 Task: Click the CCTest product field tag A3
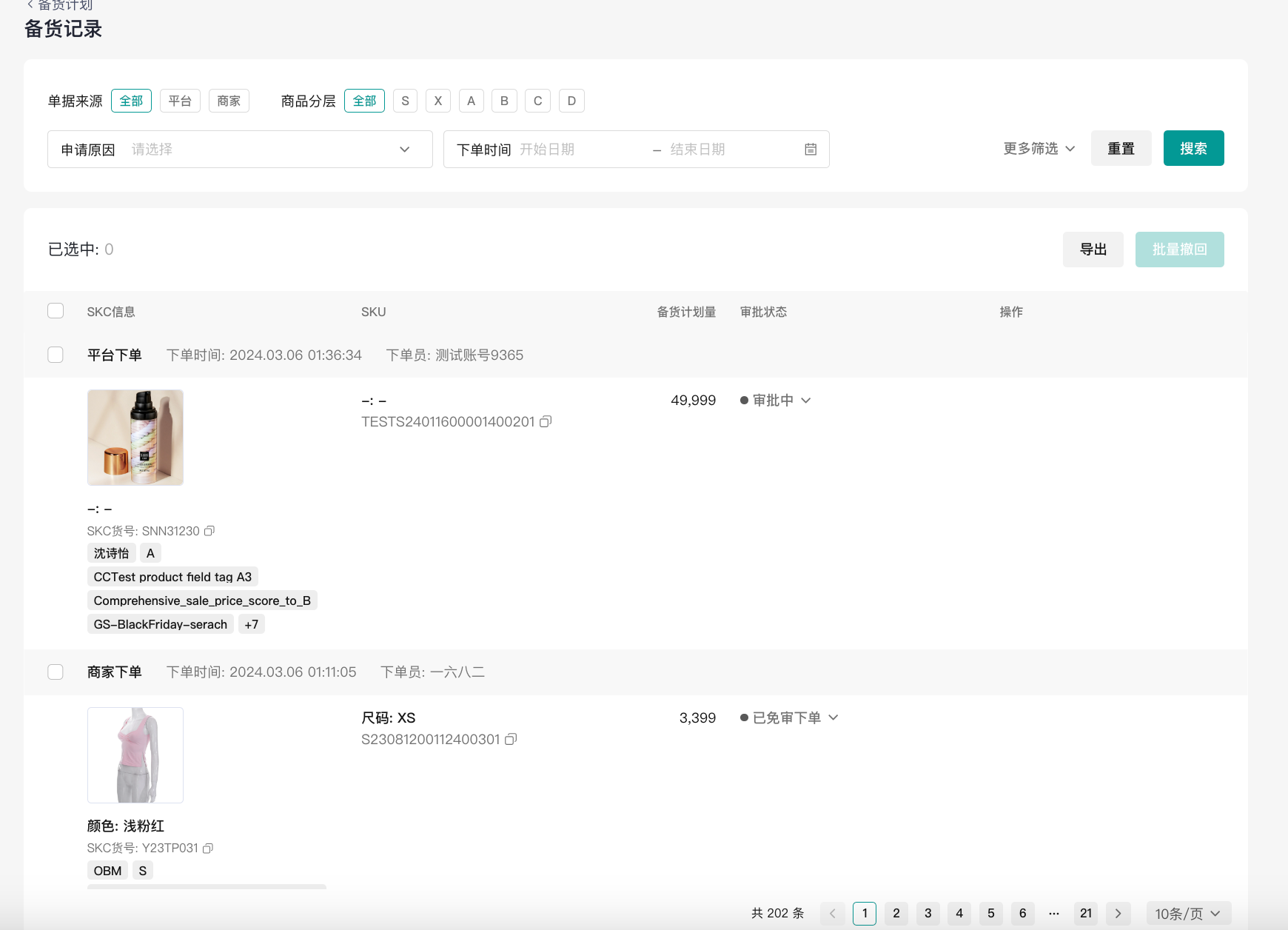coord(172,577)
